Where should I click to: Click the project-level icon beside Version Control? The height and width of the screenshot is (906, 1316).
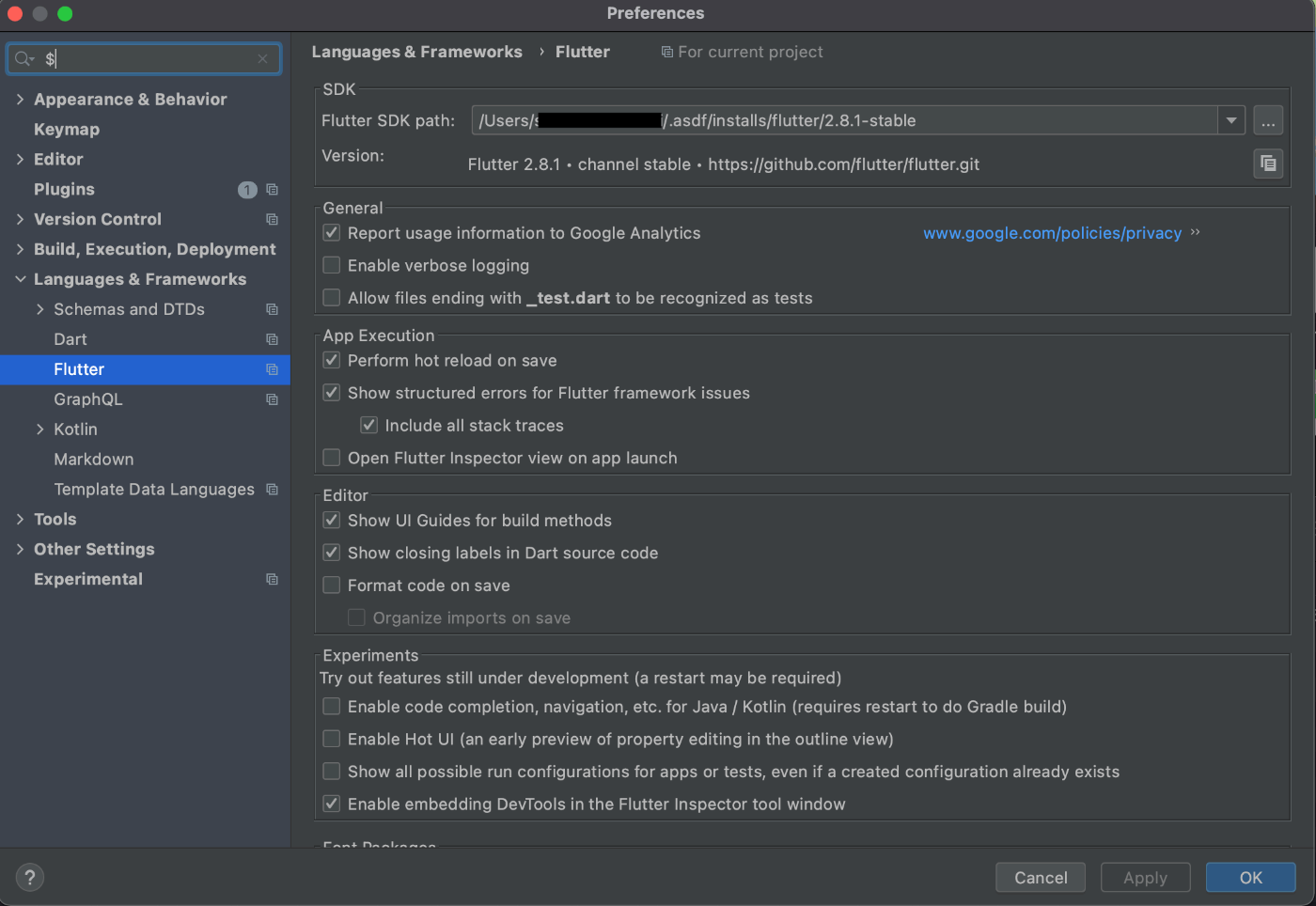click(272, 220)
